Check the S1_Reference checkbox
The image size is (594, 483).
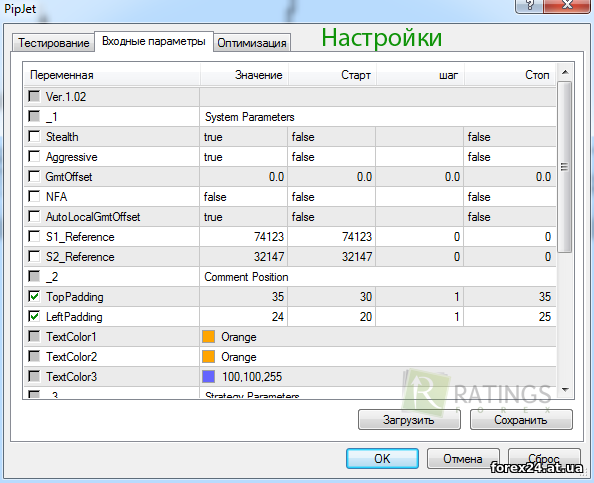coord(34,236)
